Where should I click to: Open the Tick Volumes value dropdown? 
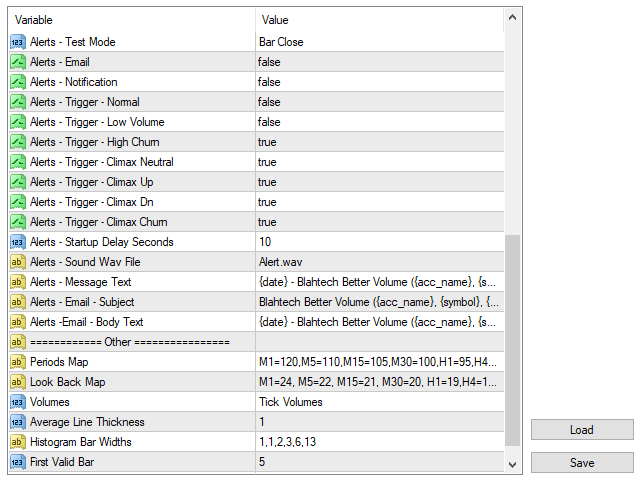point(378,402)
